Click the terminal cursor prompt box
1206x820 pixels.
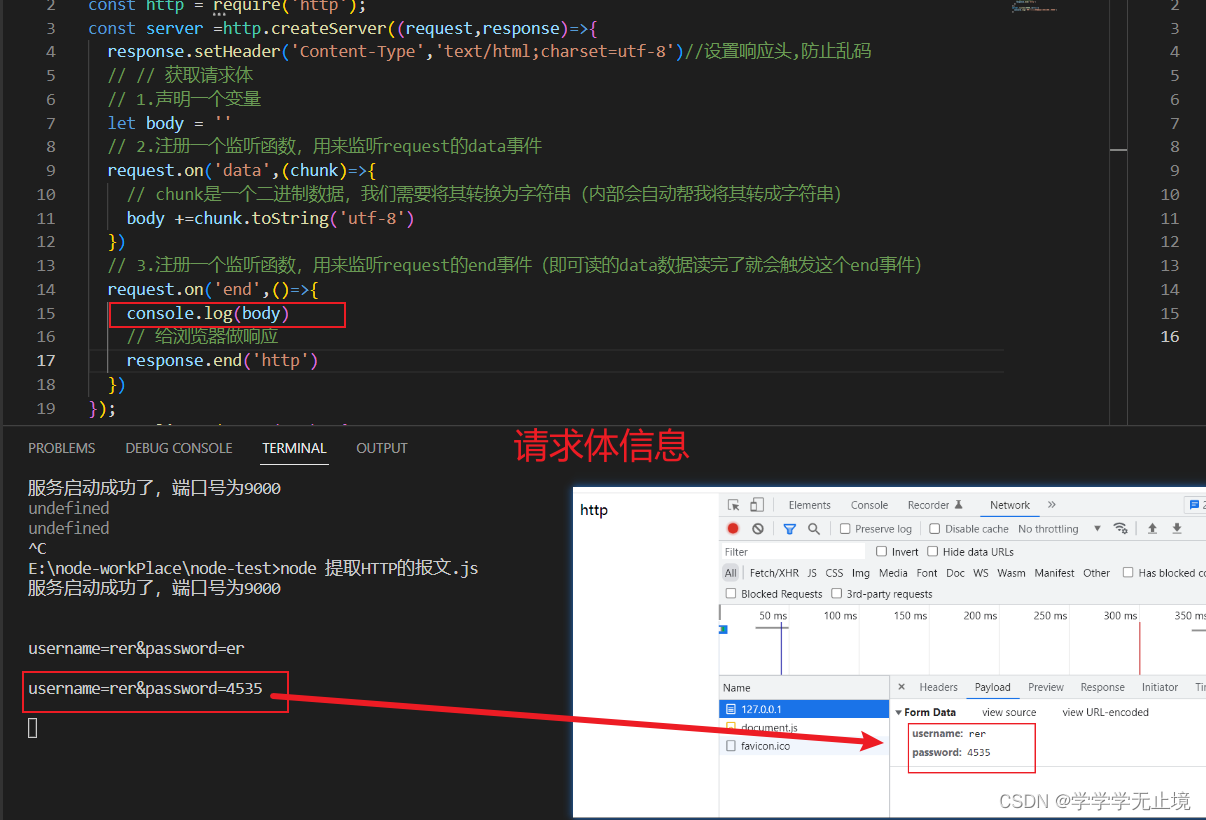[x=33, y=728]
